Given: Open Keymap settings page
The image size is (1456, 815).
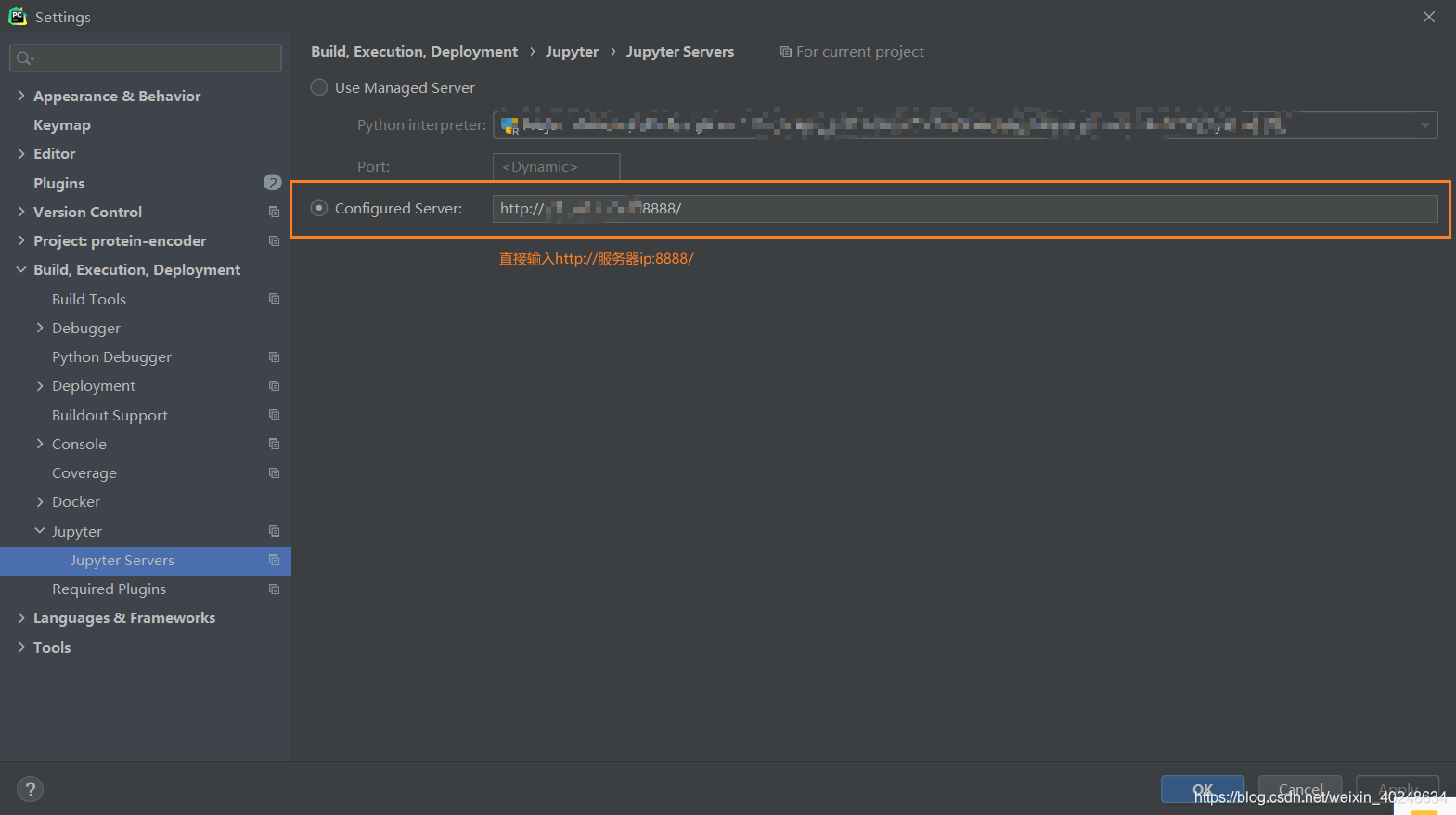Looking at the screenshot, I should coord(62,125).
